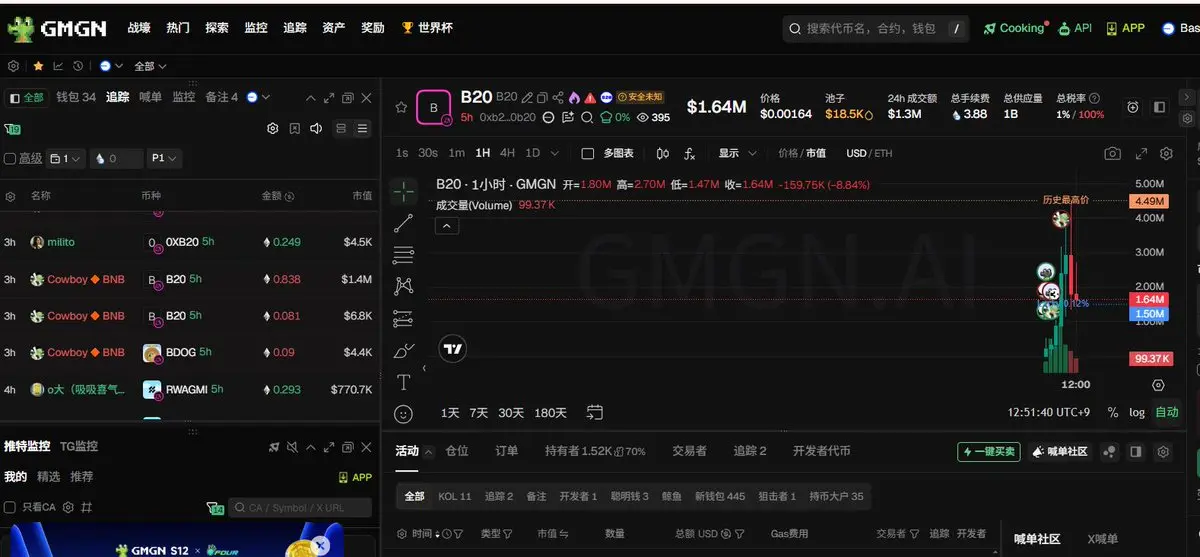Collapse the volume indicator legend arrow
Image resolution: width=1200 pixels, height=557 pixels.
(x=447, y=226)
